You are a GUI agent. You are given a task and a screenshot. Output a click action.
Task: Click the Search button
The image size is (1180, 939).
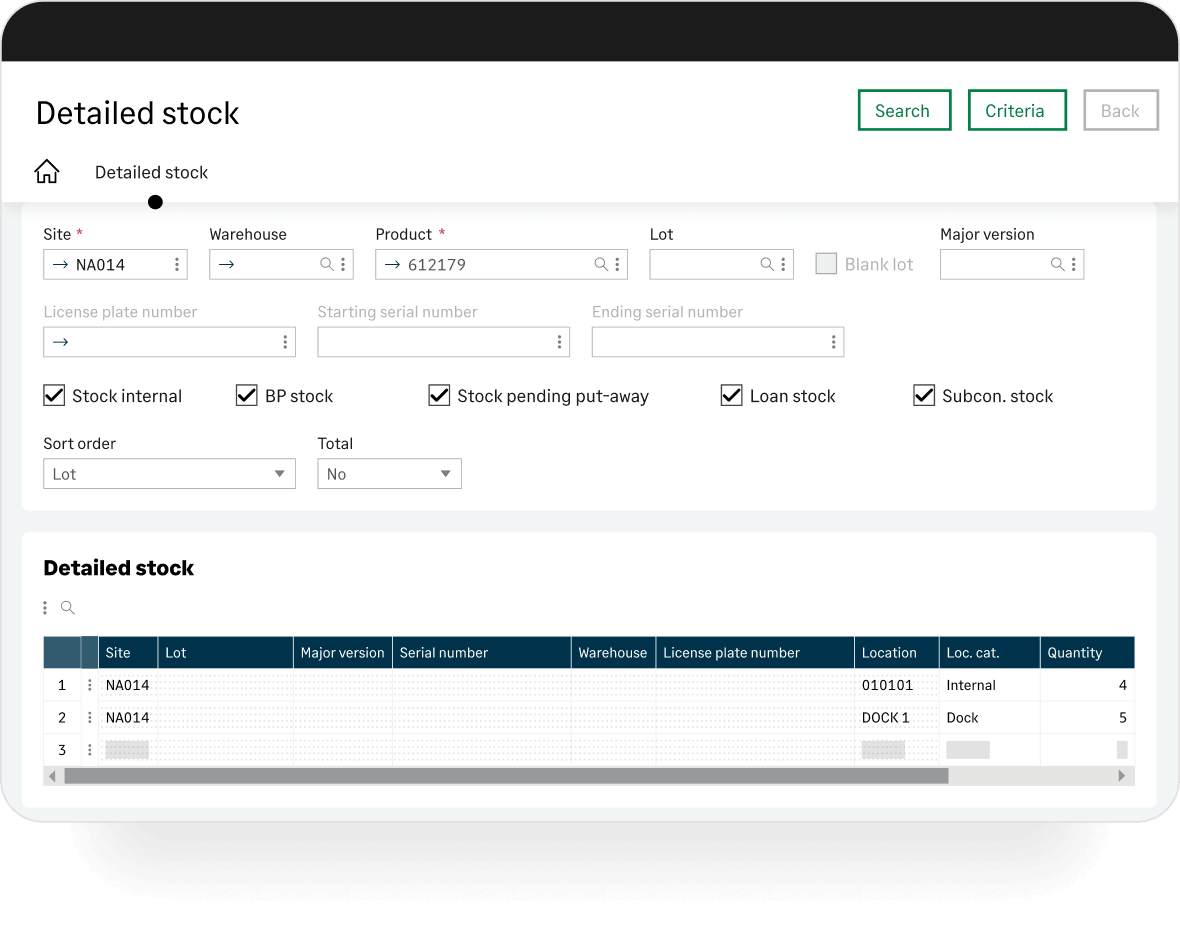905,111
